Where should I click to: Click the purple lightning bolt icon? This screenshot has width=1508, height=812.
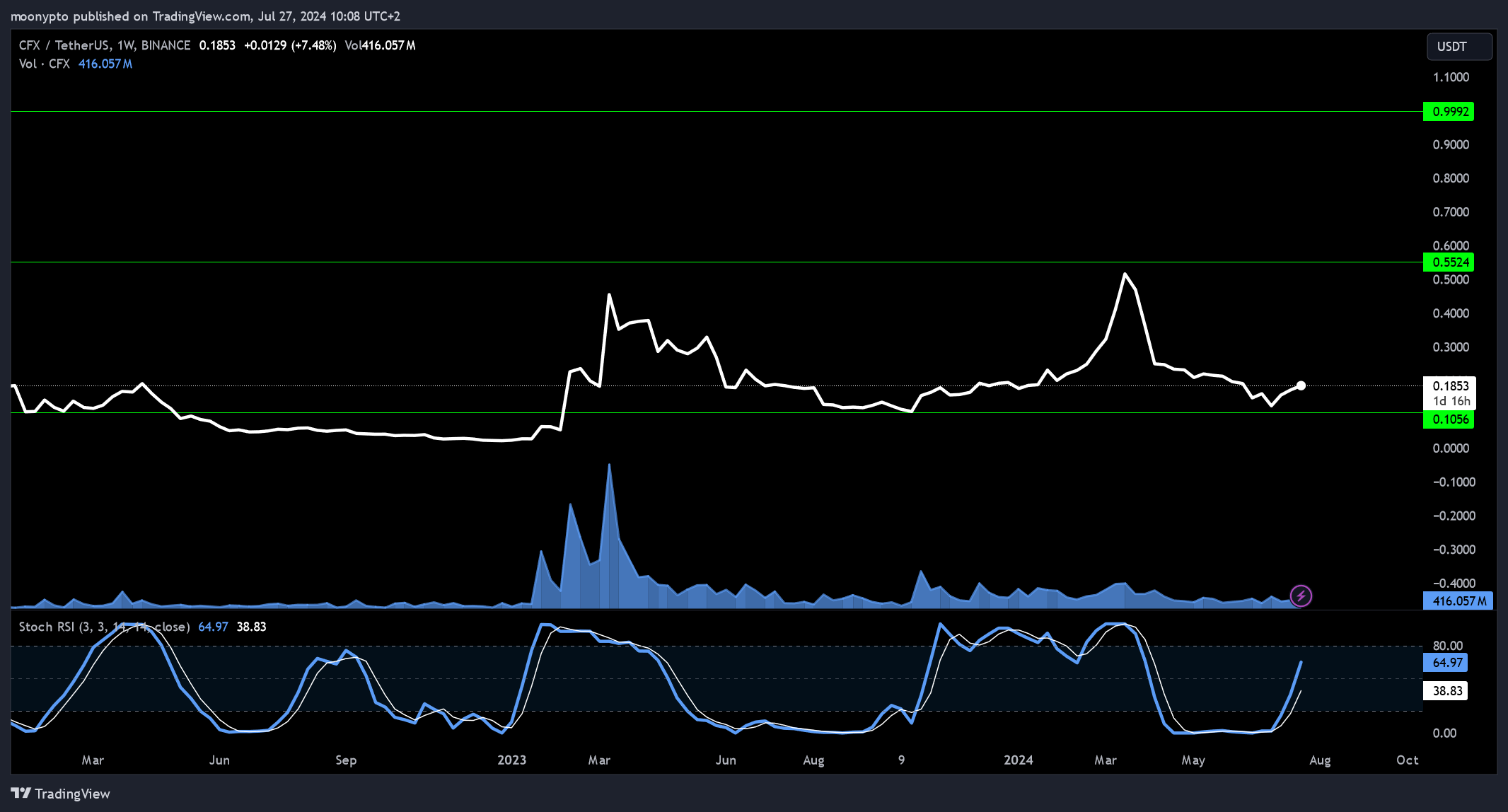pyautogui.click(x=1301, y=596)
